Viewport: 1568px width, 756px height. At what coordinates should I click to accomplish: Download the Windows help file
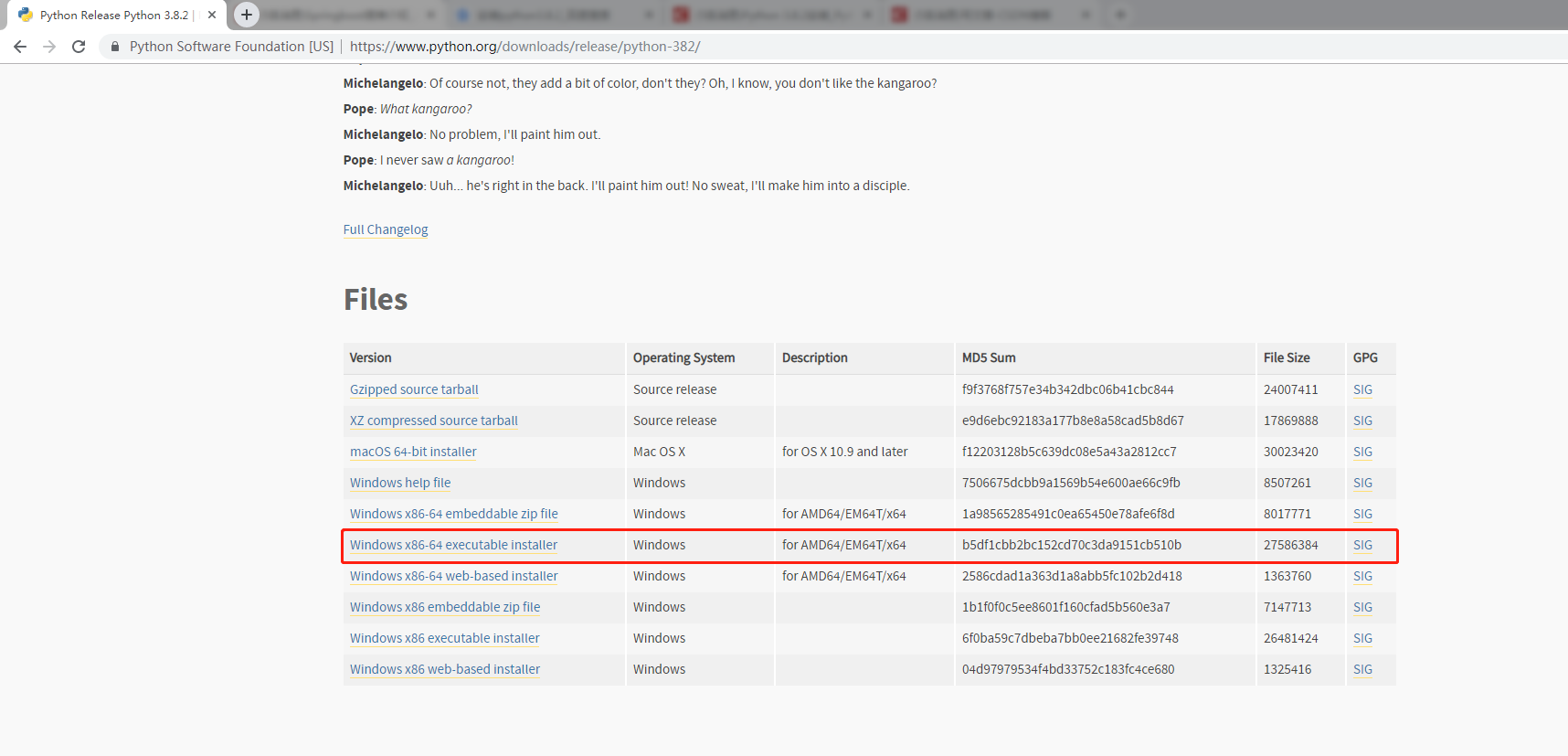click(x=400, y=483)
